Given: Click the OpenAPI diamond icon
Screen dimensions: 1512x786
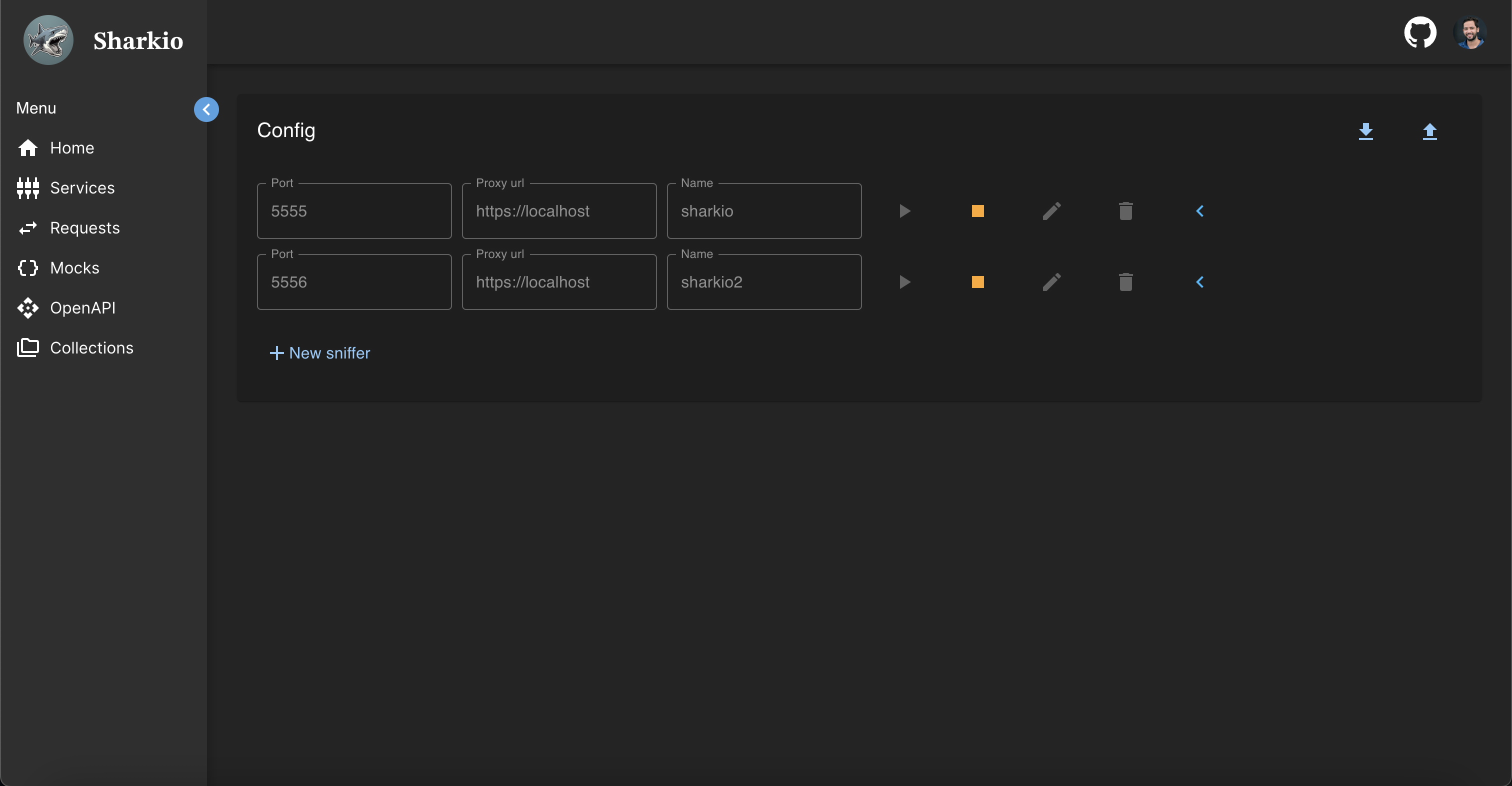Looking at the screenshot, I should click(28, 307).
